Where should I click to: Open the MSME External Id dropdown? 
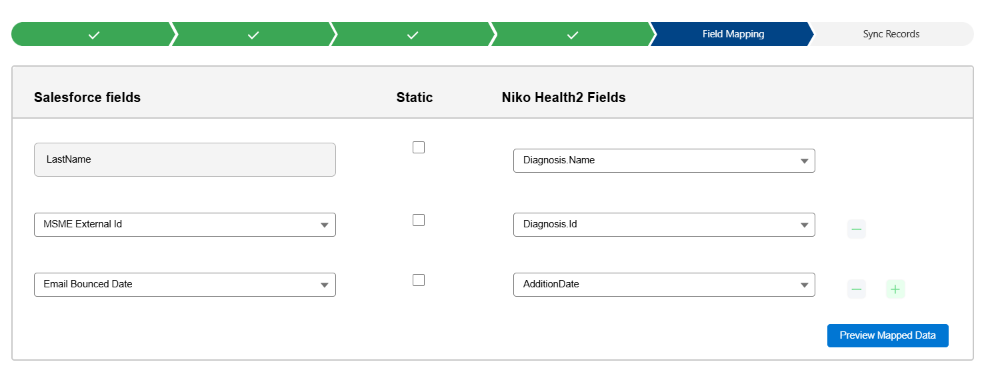pos(185,225)
